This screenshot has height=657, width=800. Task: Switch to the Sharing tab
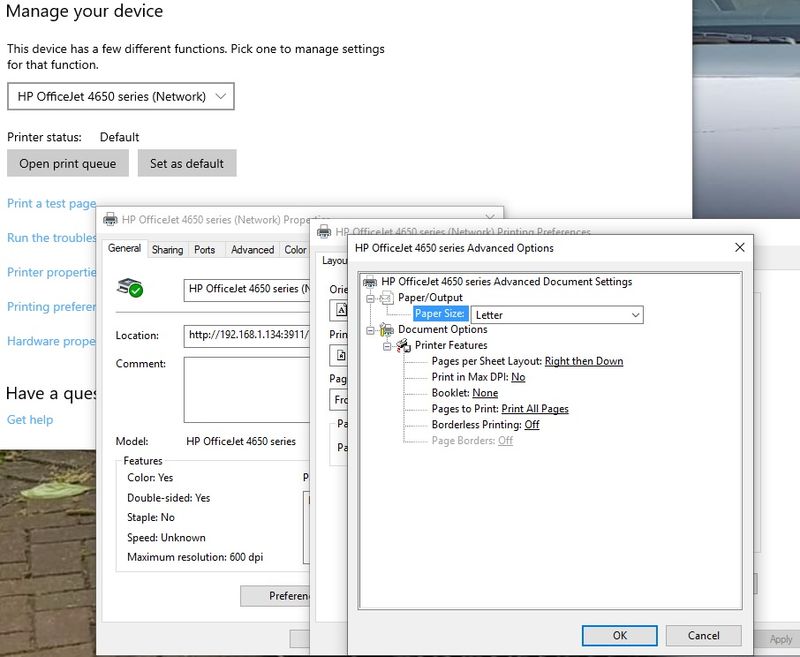click(167, 250)
